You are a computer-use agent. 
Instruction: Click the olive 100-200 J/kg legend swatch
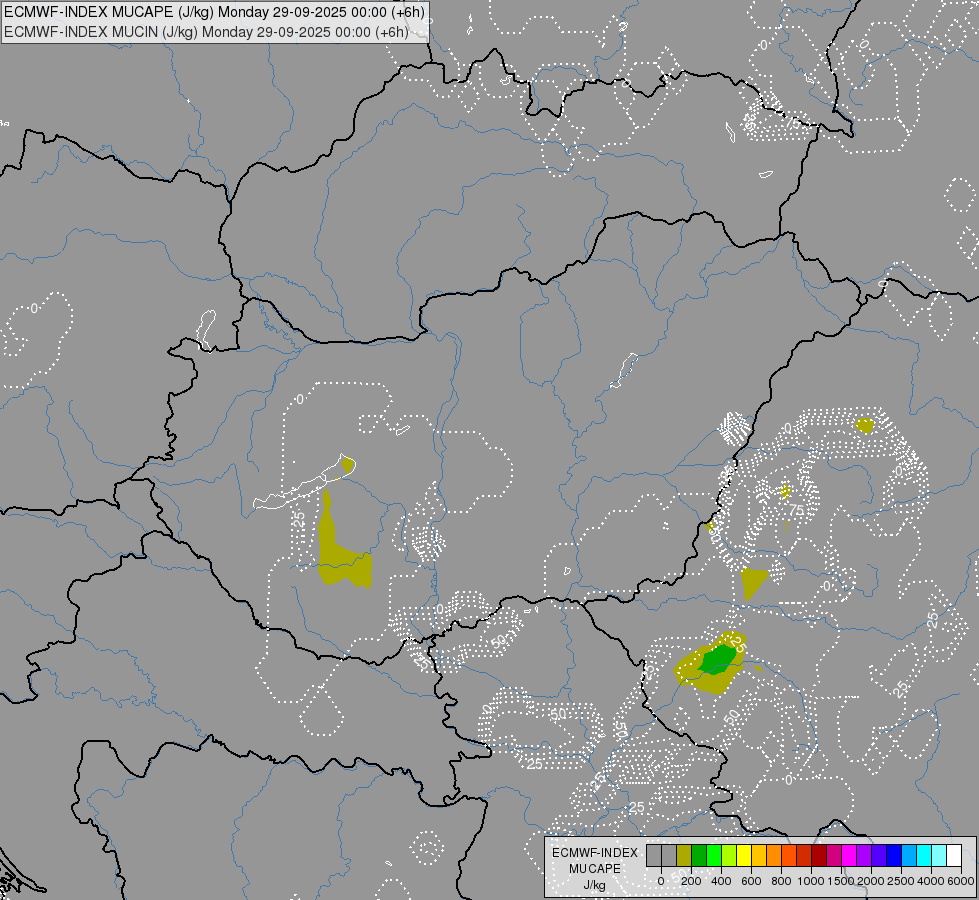(x=684, y=855)
